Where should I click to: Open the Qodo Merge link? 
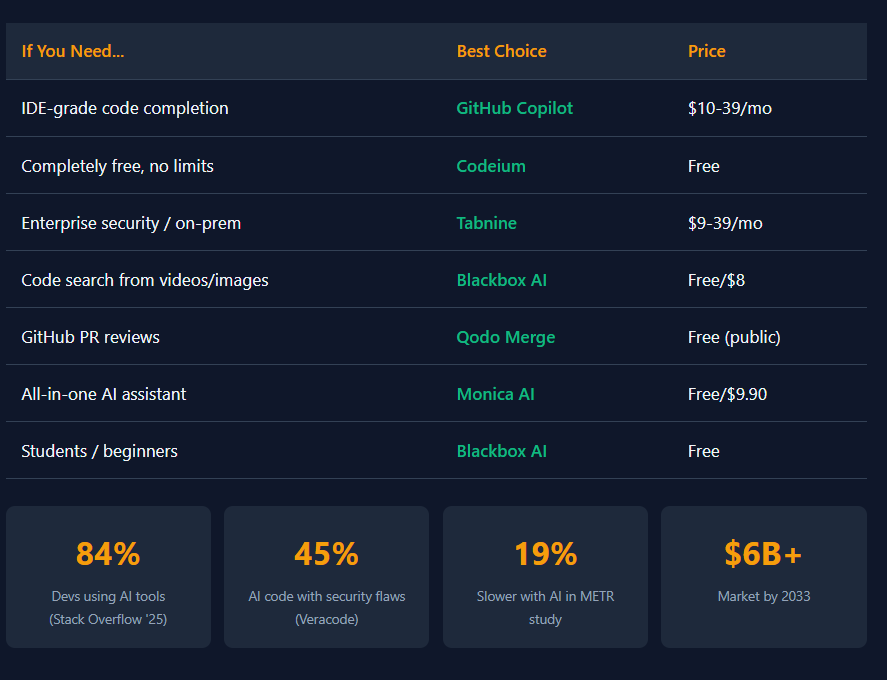pyautogui.click(x=505, y=337)
